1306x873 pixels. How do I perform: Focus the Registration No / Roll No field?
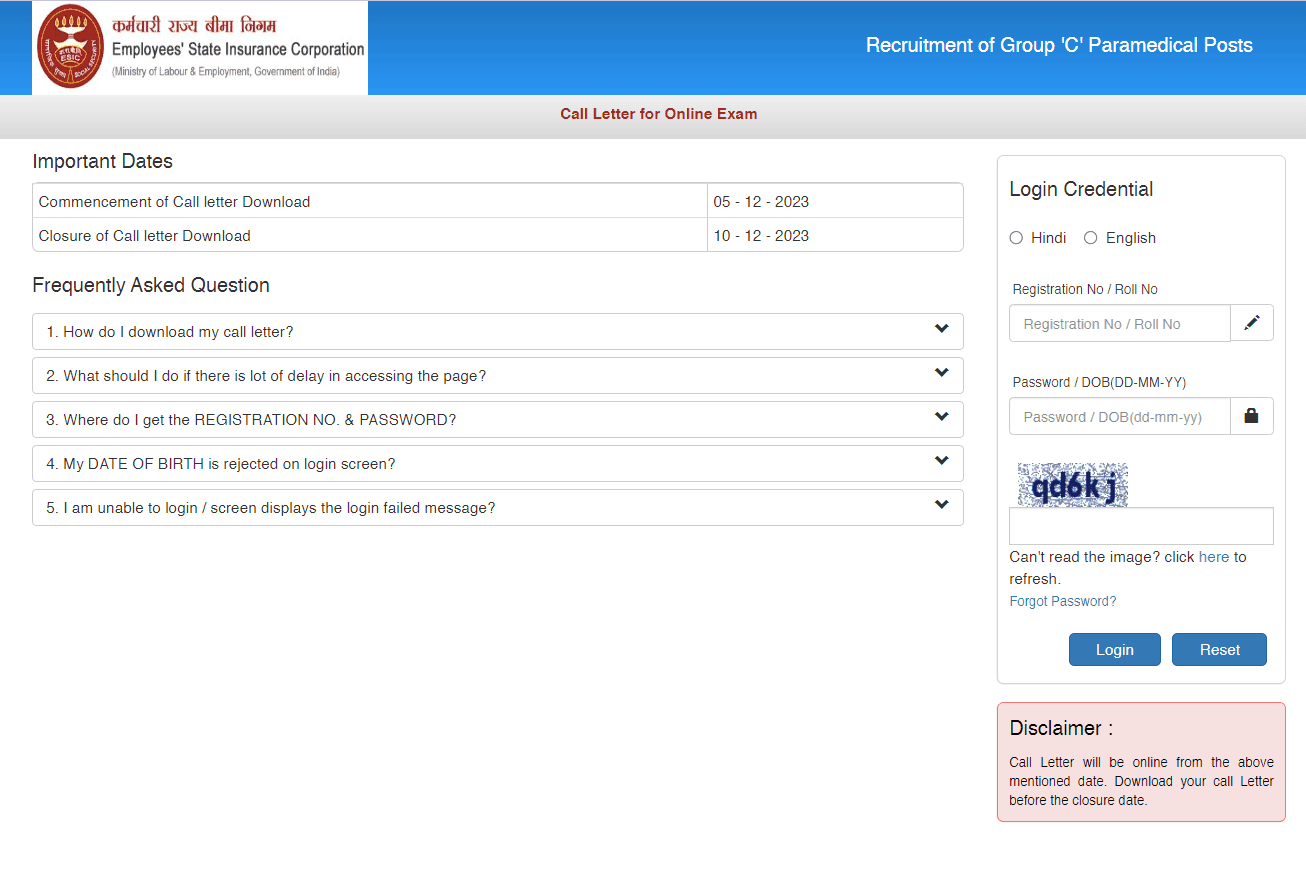pyautogui.click(x=1119, y=324)
